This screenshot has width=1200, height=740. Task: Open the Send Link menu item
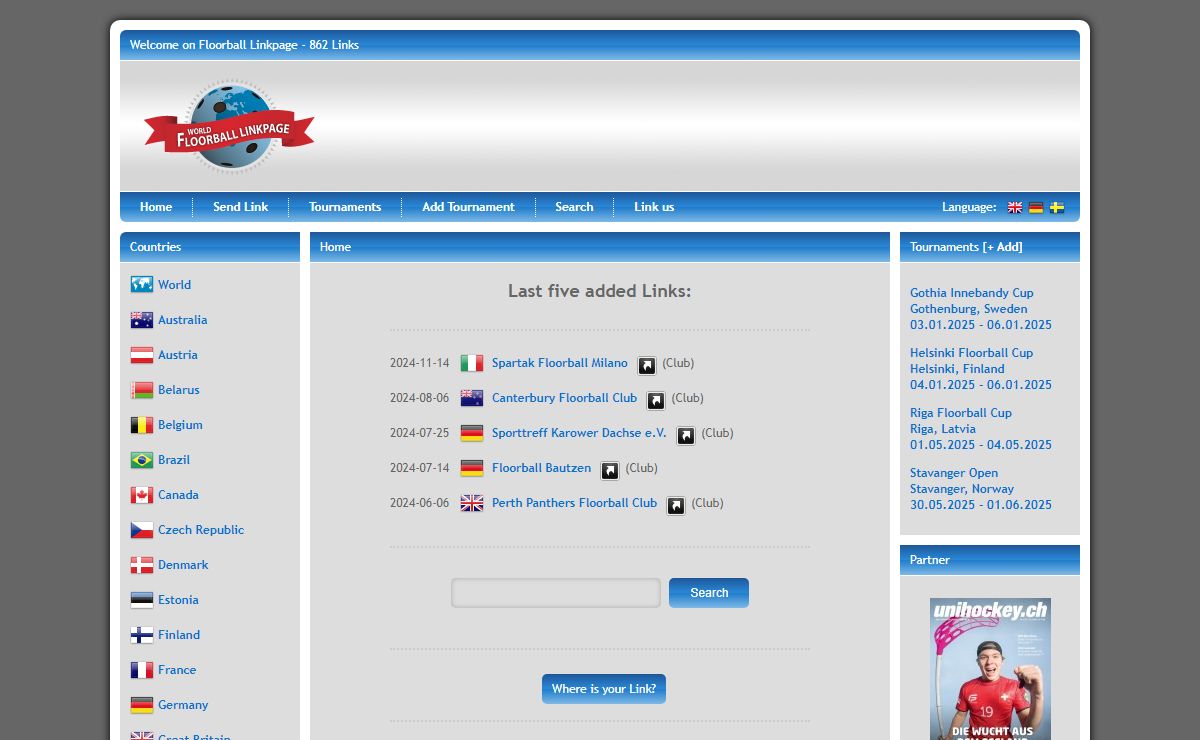(241, 207)
